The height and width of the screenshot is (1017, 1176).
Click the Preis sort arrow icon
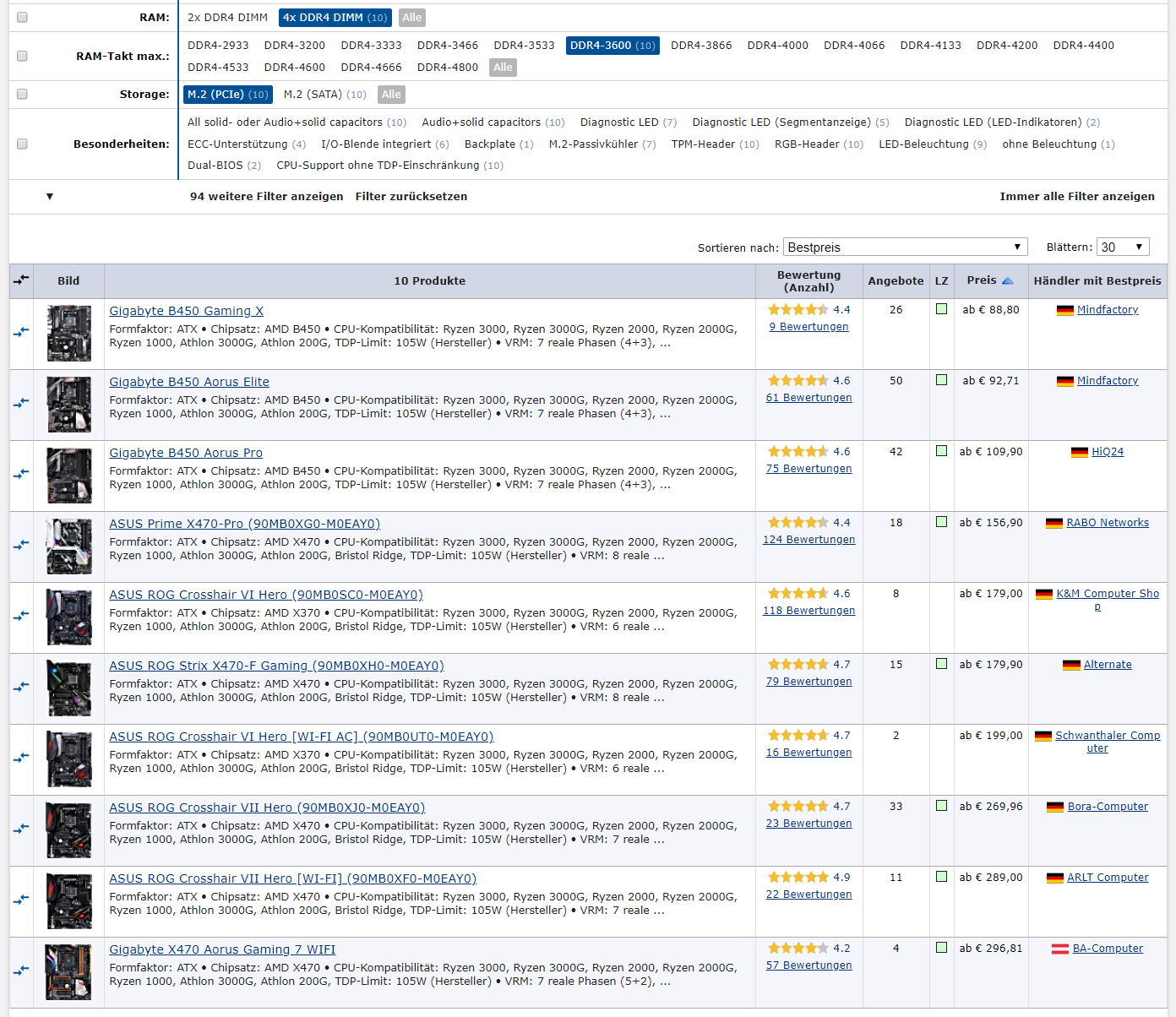(1007, 280)
